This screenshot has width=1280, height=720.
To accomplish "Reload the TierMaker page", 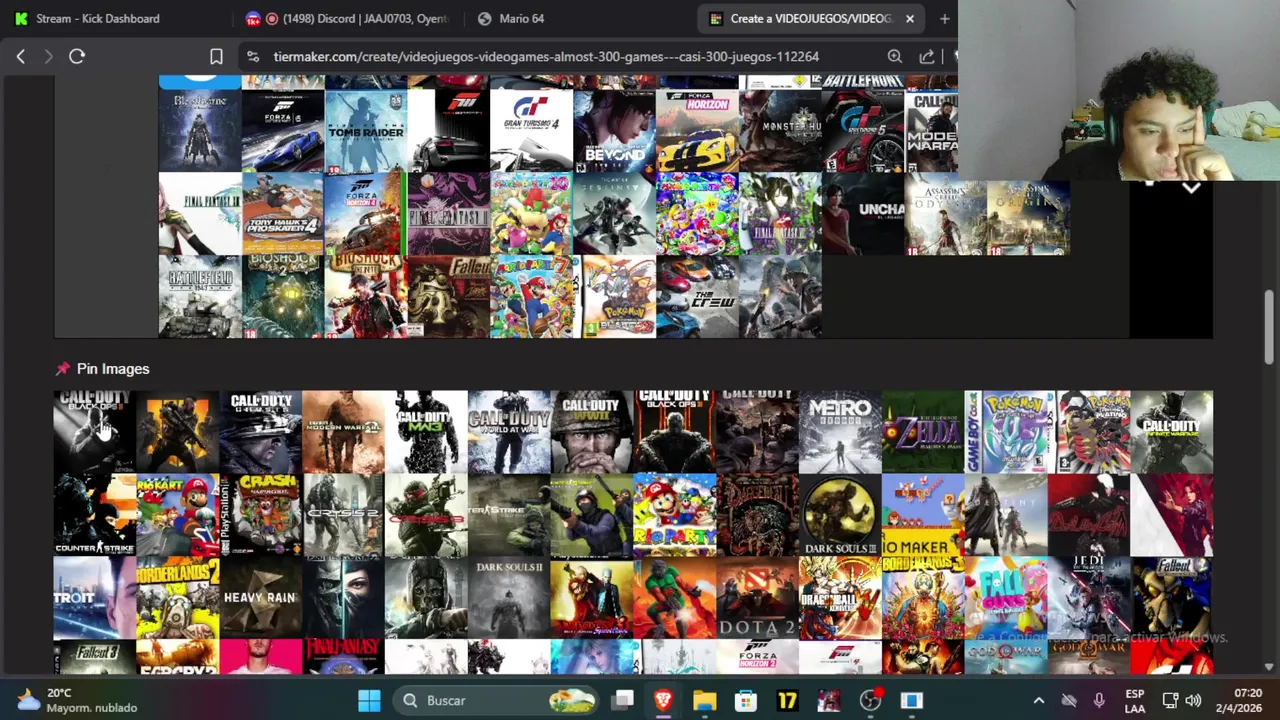I will [77, 57].
